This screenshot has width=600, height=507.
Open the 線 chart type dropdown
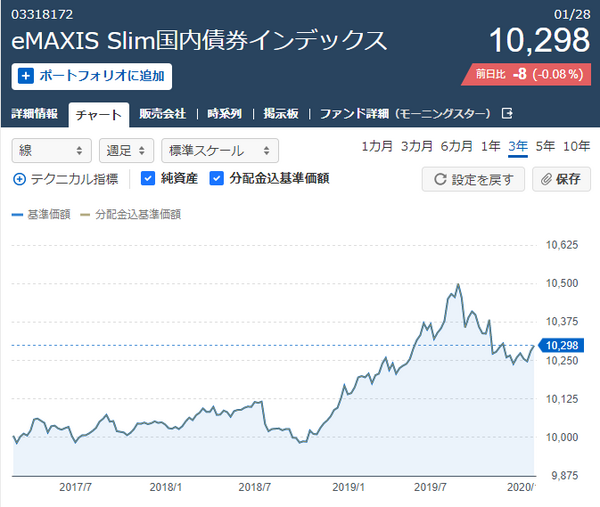tap(52, 150)
